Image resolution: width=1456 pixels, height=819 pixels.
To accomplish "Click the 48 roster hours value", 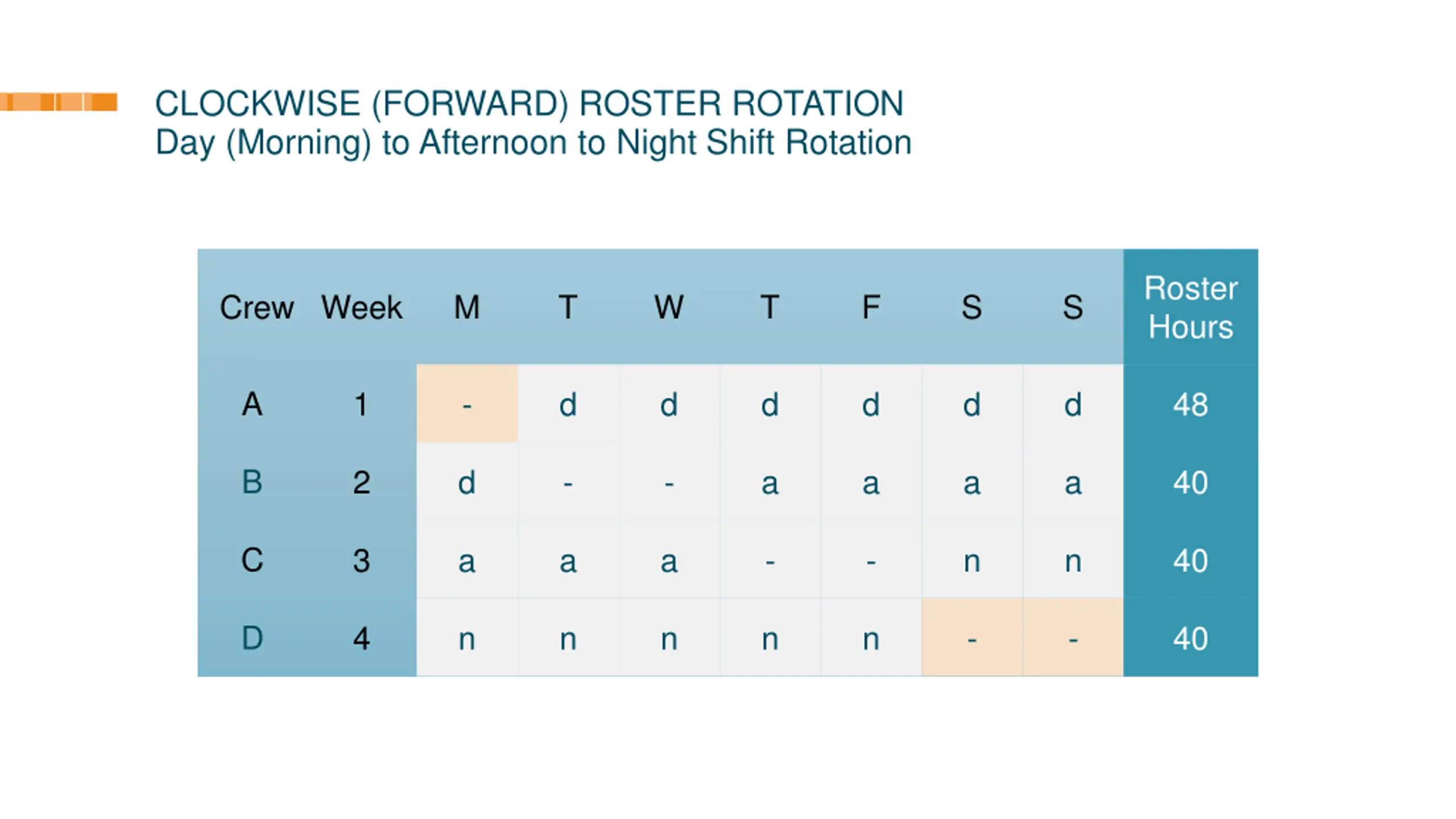I will 1190,405.
